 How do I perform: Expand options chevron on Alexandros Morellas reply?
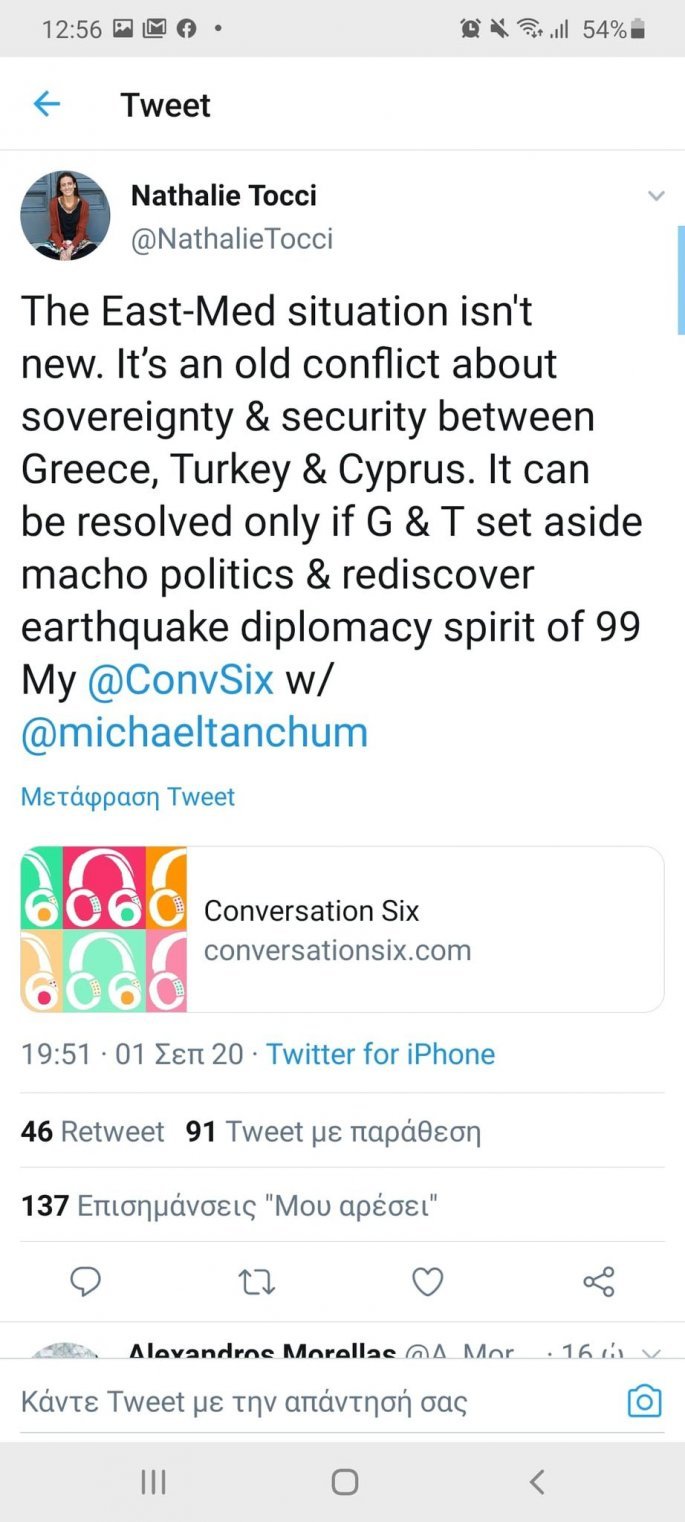[x=651, y=1352]
